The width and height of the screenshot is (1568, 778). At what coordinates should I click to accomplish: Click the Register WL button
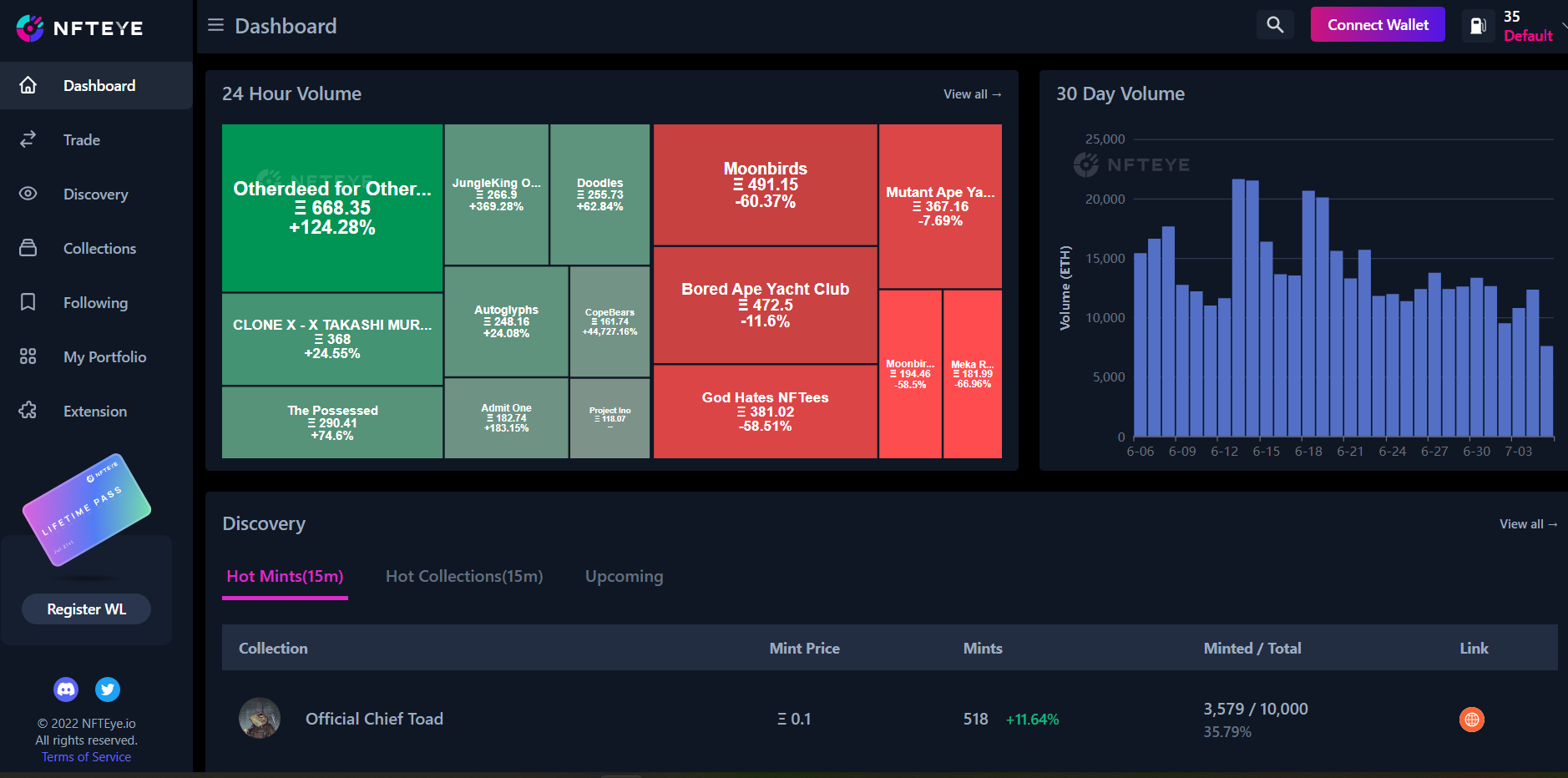pos(87,609)
